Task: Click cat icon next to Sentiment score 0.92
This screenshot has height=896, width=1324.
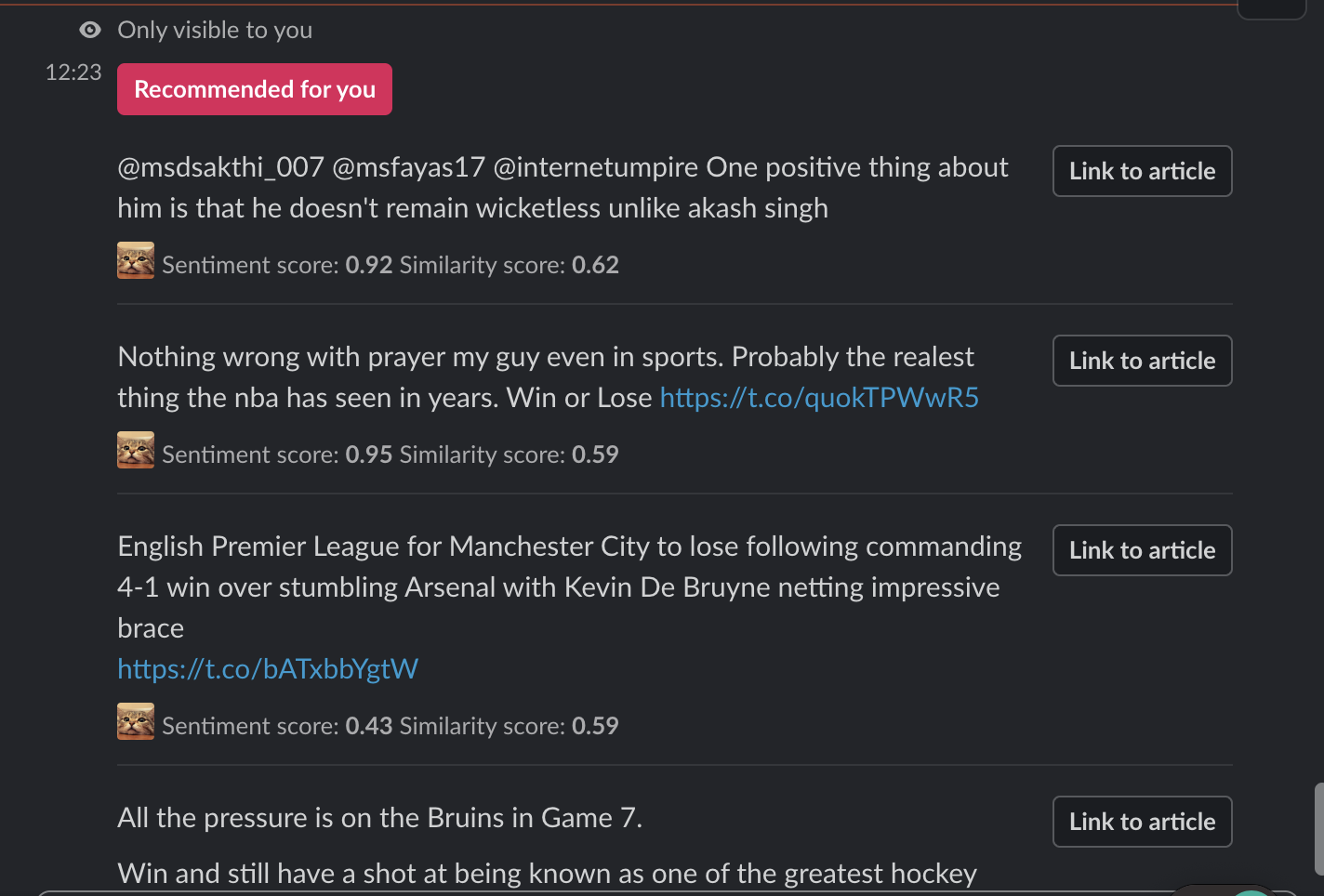Action: pyautogui.click(x=136, y=260)
